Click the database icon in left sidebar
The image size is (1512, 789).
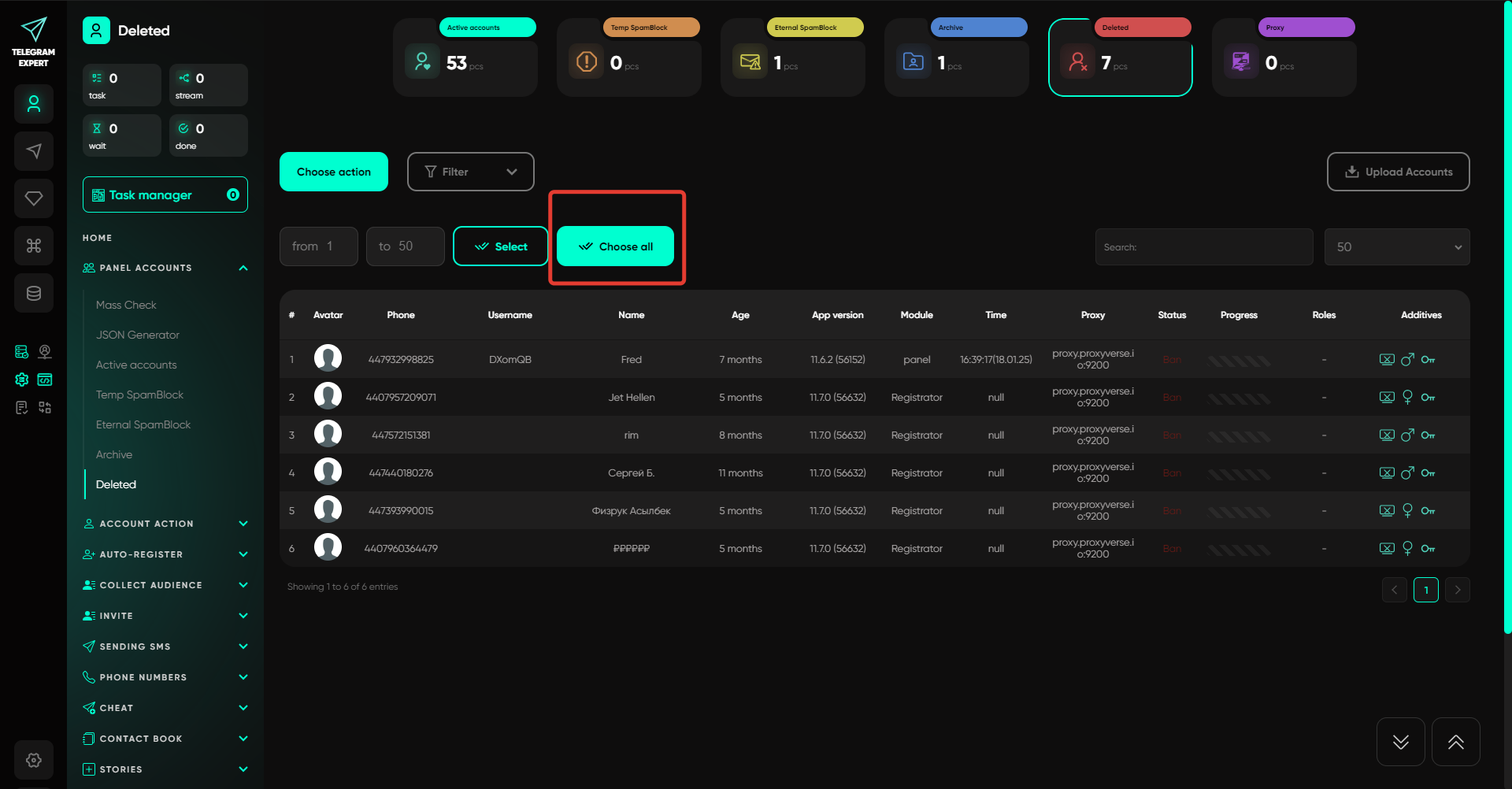(x=34, y=293)
